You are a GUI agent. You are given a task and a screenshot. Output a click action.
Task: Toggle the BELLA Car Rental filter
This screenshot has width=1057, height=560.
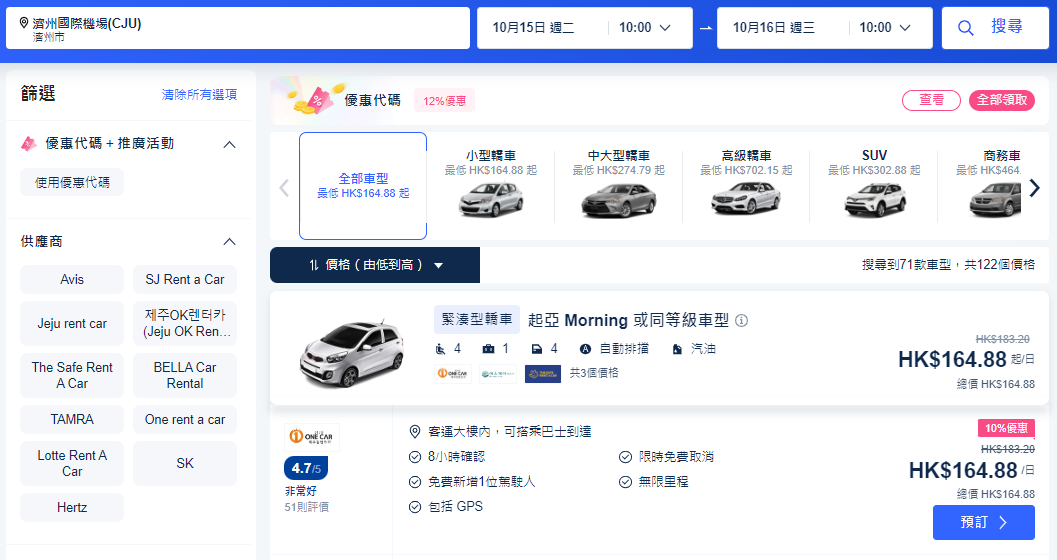click(x=185, y=375)
